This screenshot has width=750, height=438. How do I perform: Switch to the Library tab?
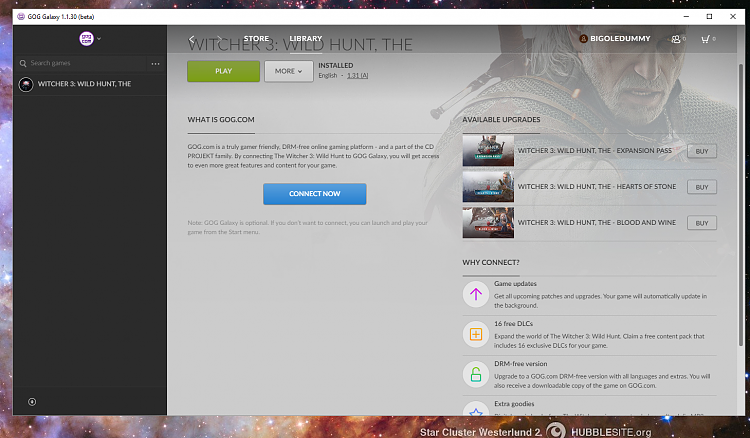tap(306, 38)
